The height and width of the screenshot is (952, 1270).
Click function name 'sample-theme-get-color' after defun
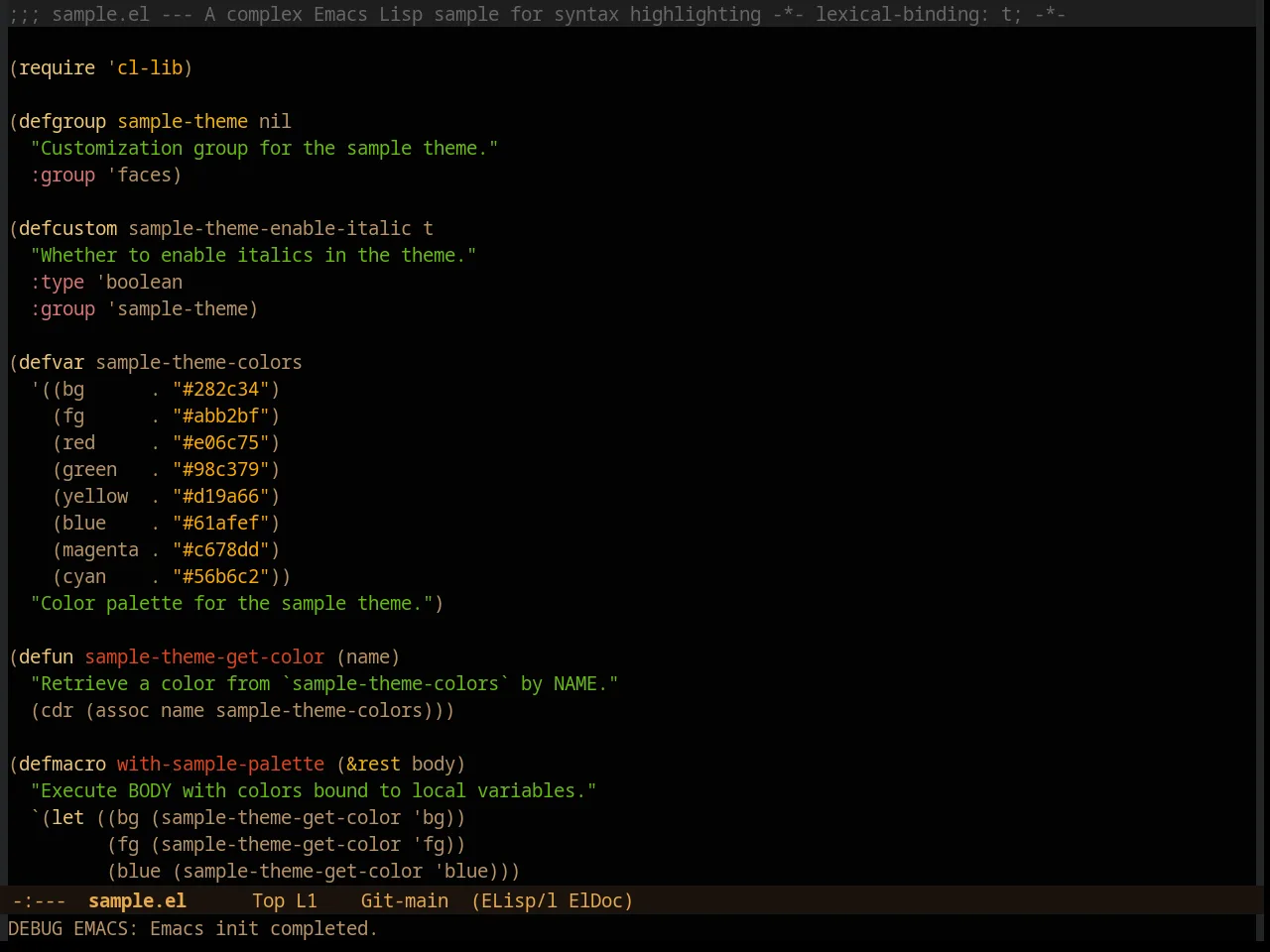coord(204,656)
